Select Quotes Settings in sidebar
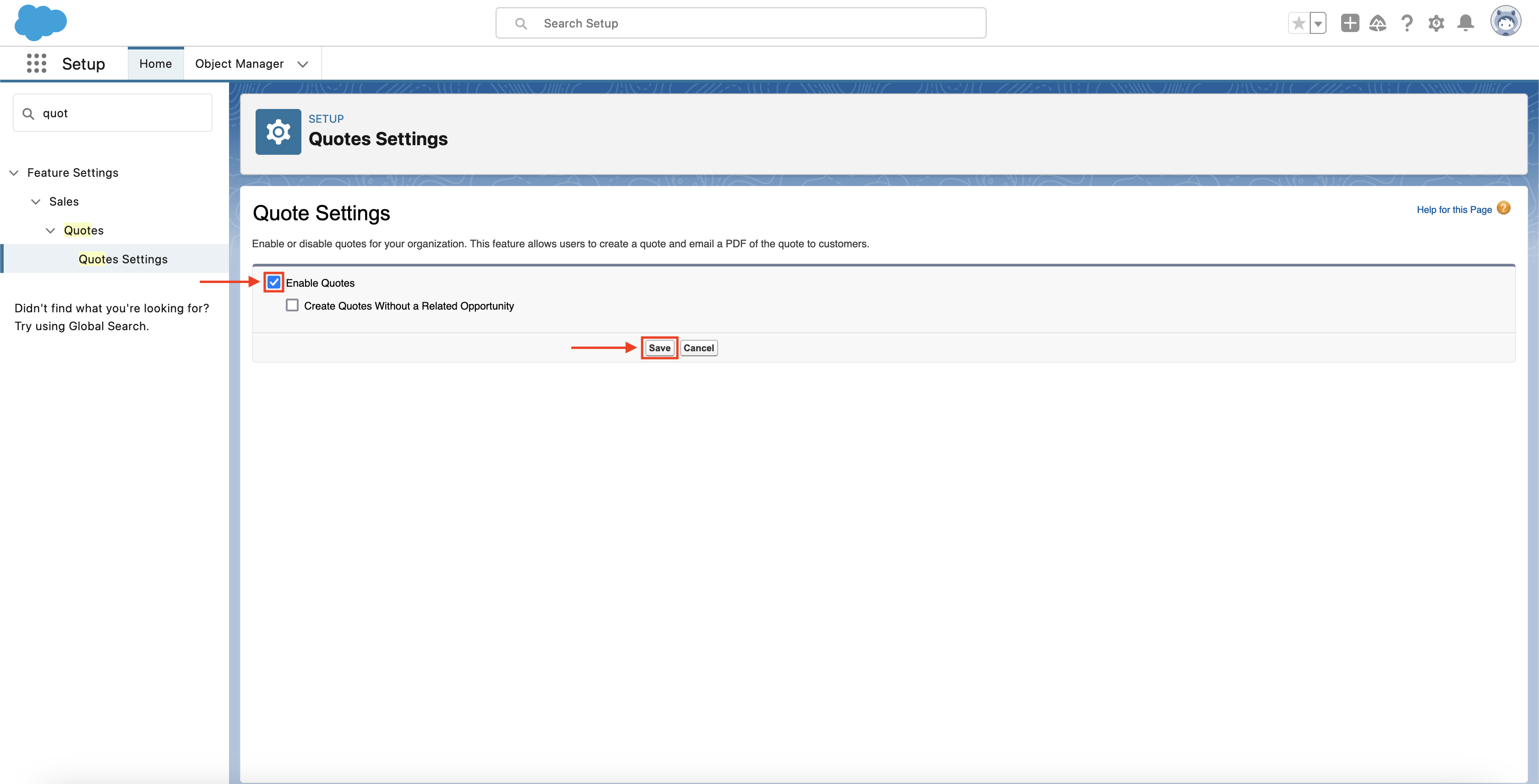Image resolution: width=1539 pixels, height=784 pixels. 123,259
